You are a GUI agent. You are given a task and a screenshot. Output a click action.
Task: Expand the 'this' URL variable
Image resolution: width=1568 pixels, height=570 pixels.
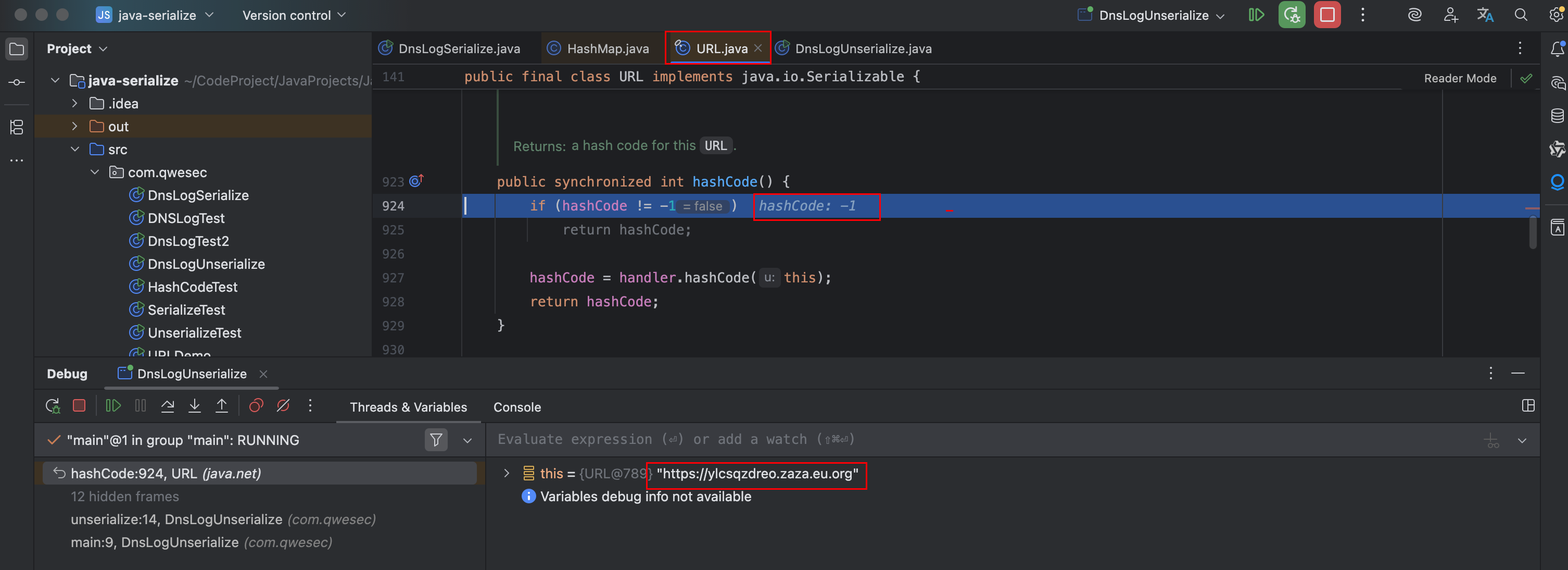coord(506,473)
